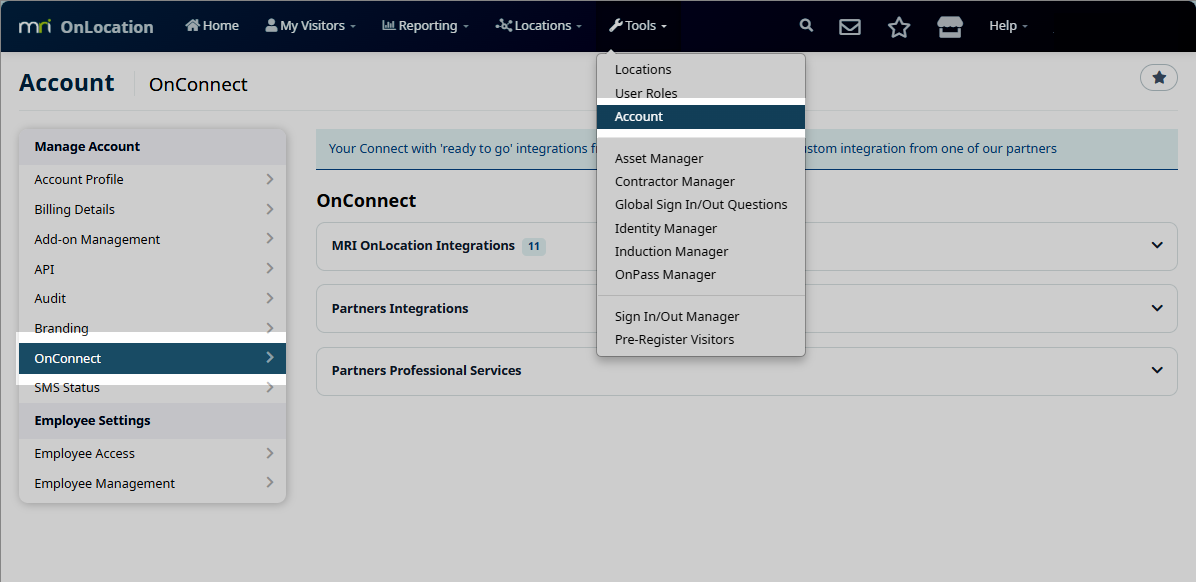Expand Partners Integrations chevron
The width and height of the screenshot is (1196, 582).
coord(1157,309)
